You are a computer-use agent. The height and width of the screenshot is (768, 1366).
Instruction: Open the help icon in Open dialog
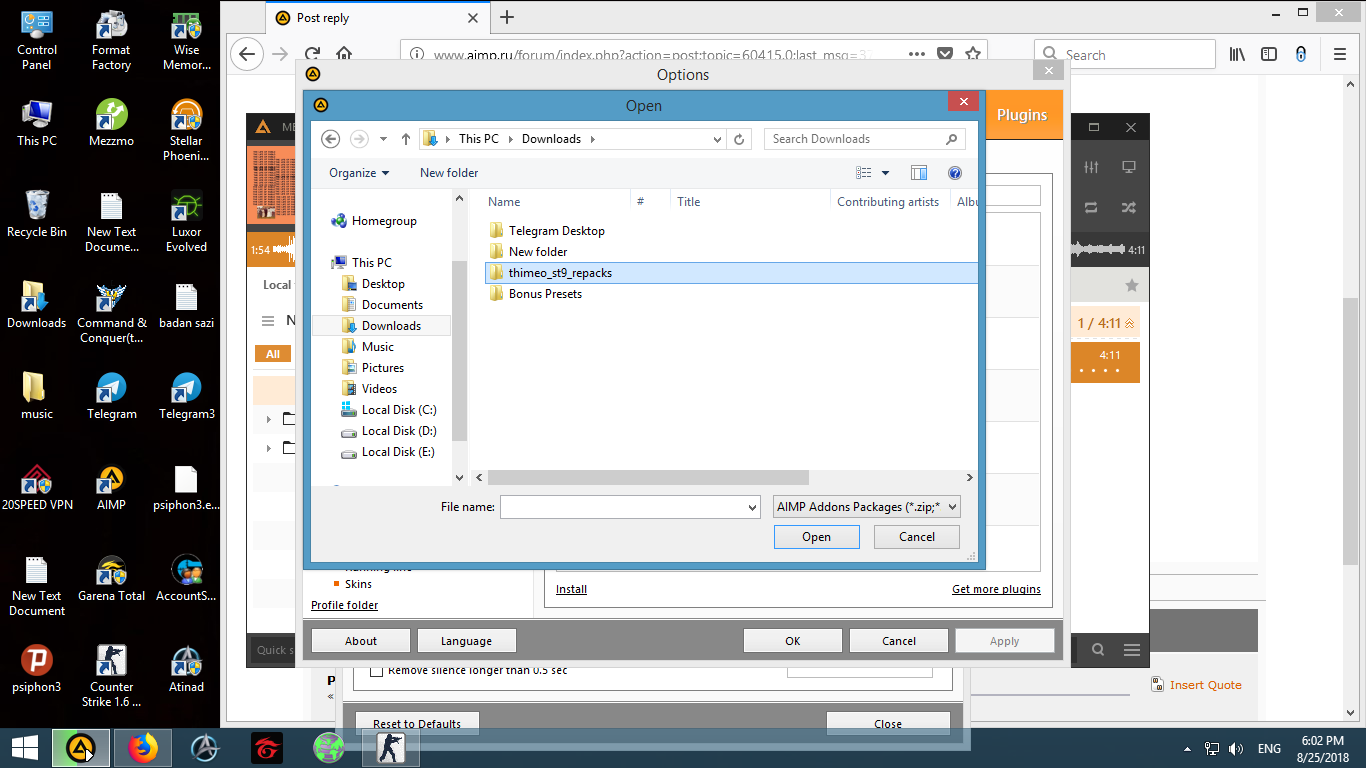click(954, 173)
